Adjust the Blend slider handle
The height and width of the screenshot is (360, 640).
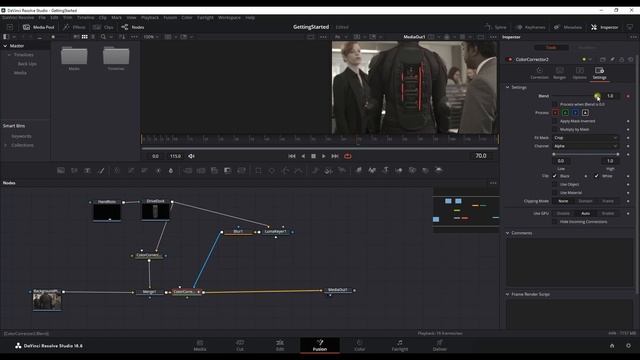[x=597, y=96]
